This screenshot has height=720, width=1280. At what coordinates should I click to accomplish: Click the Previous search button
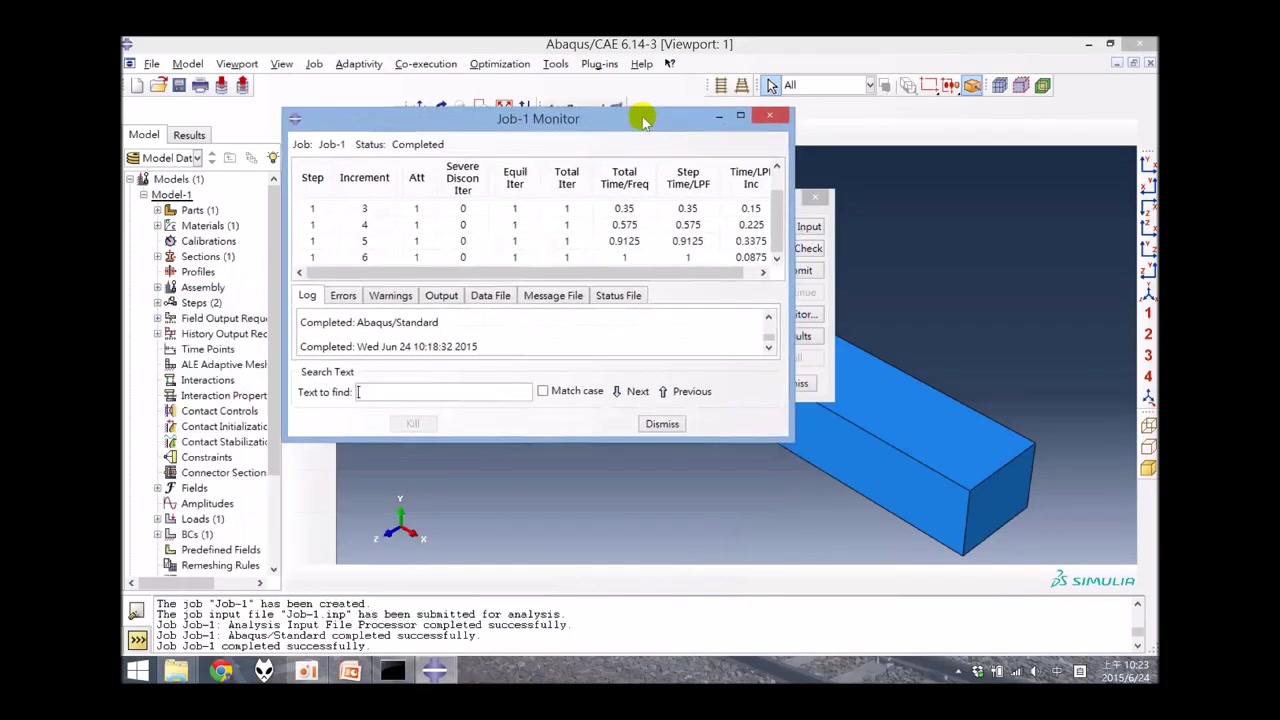684,391
